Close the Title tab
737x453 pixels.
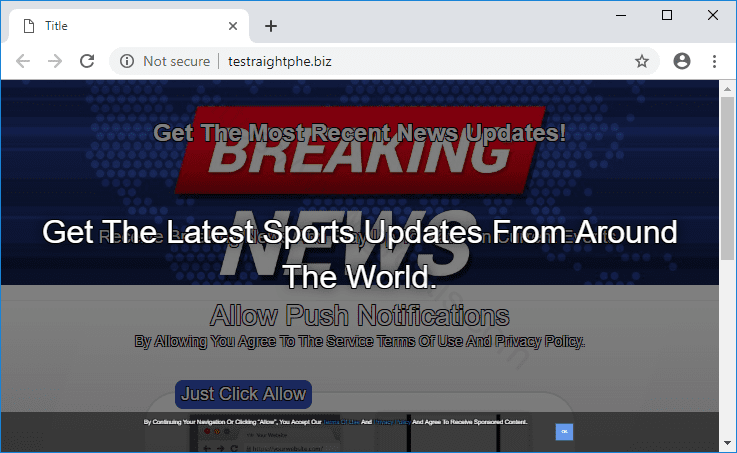click(233, 26)
